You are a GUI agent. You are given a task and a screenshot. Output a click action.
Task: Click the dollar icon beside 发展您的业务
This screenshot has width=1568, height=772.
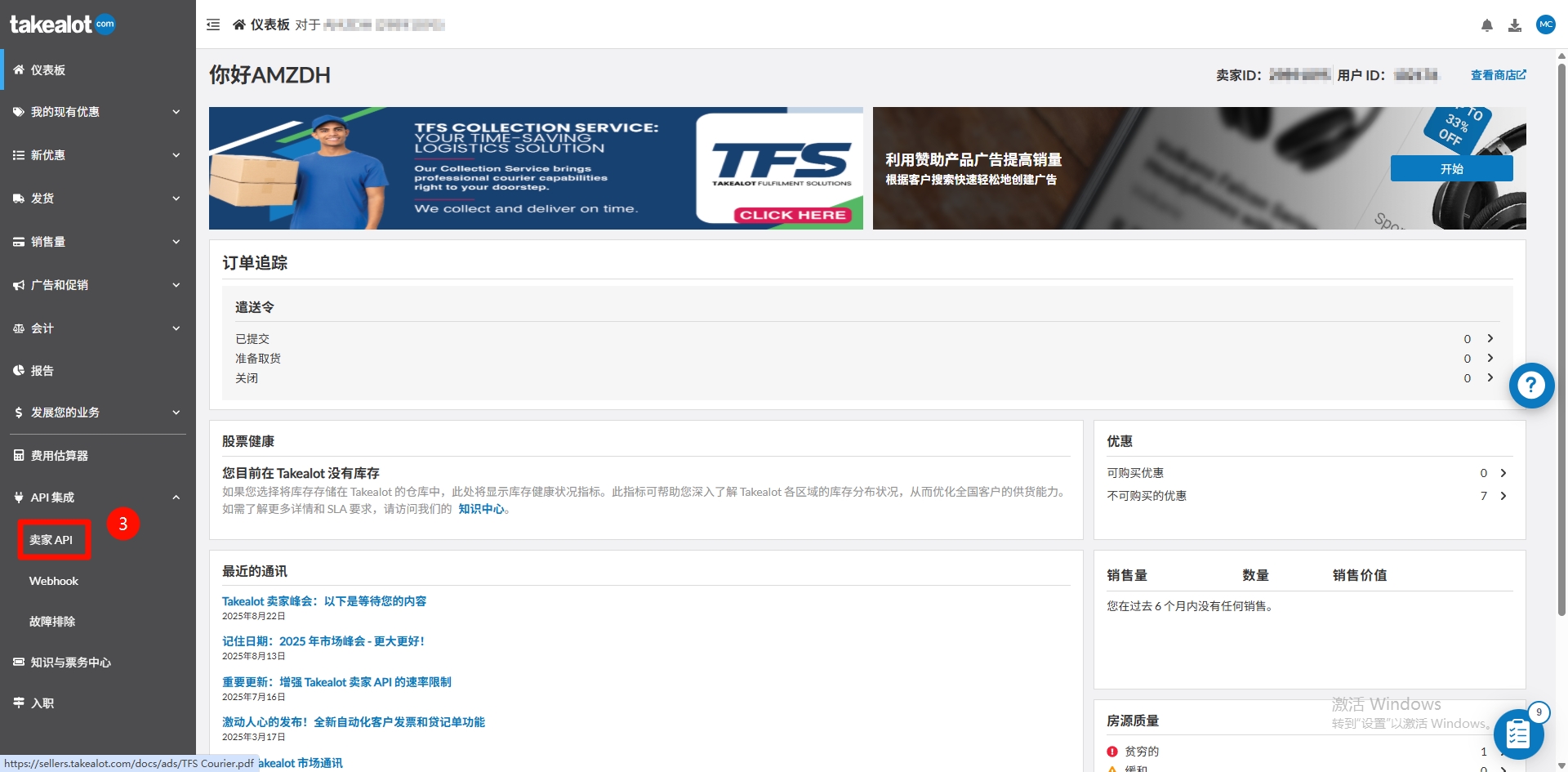19,413
